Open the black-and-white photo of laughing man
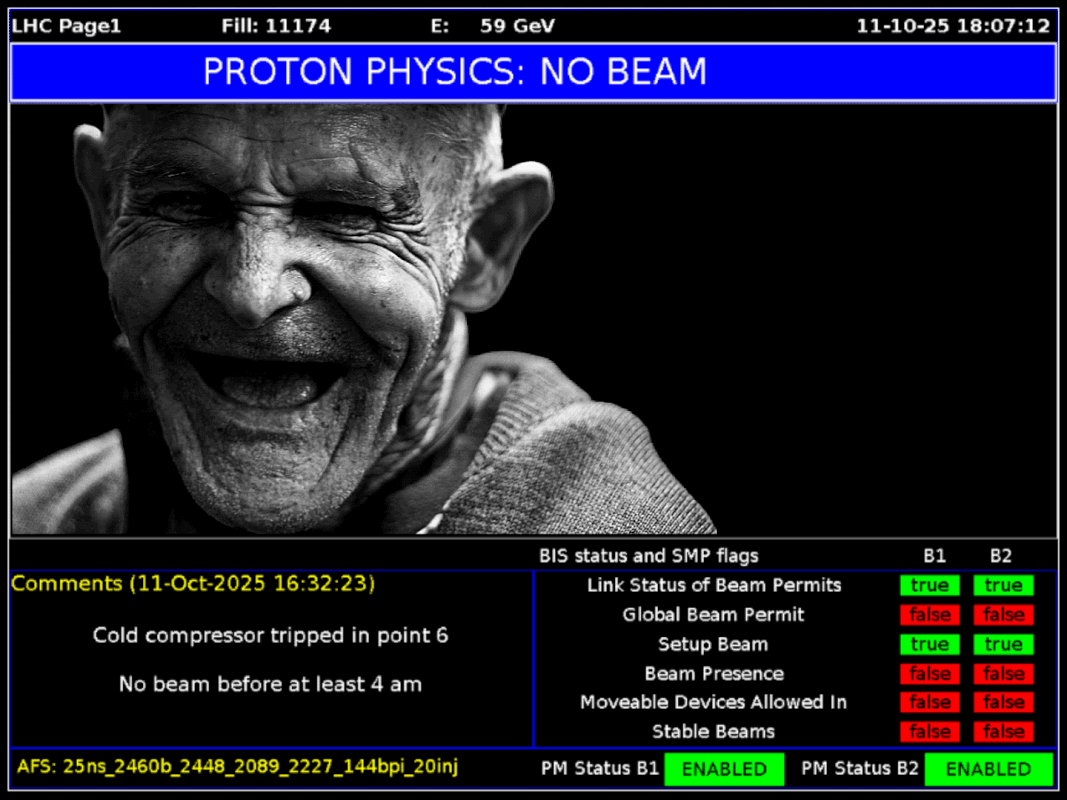 (x=364, y=319)
